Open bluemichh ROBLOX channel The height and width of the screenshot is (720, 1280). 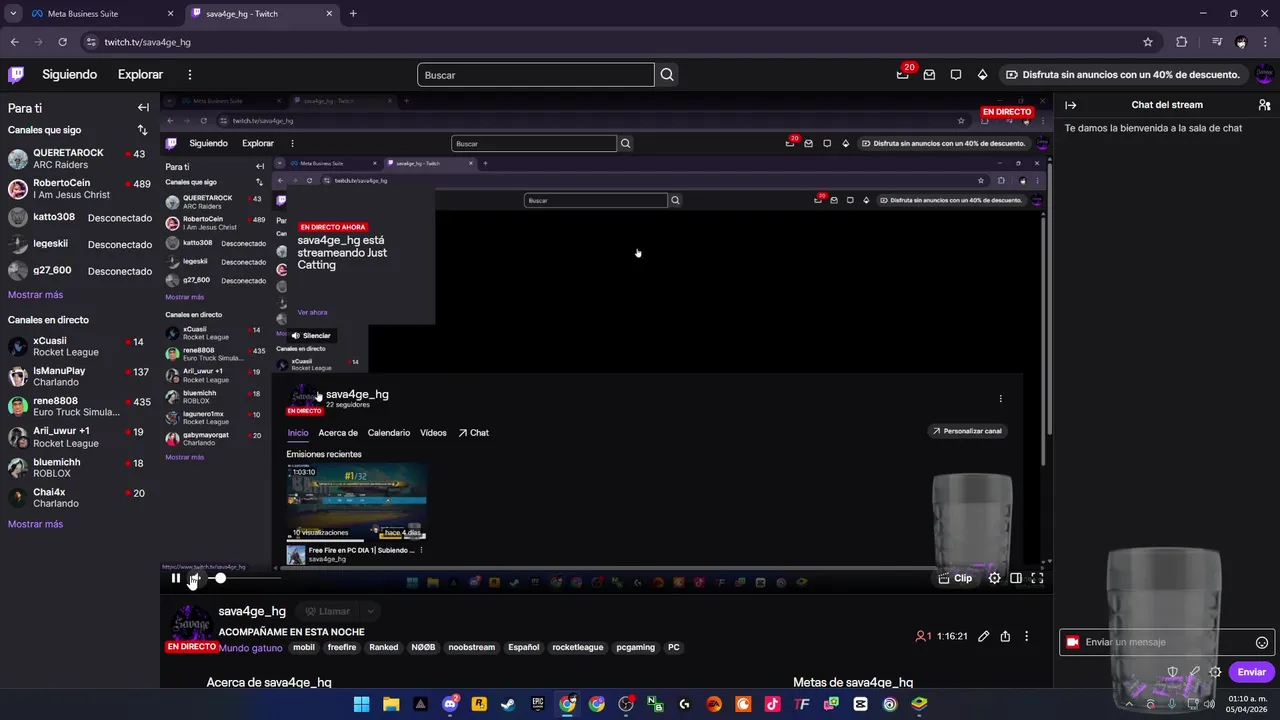coord(80,468)
